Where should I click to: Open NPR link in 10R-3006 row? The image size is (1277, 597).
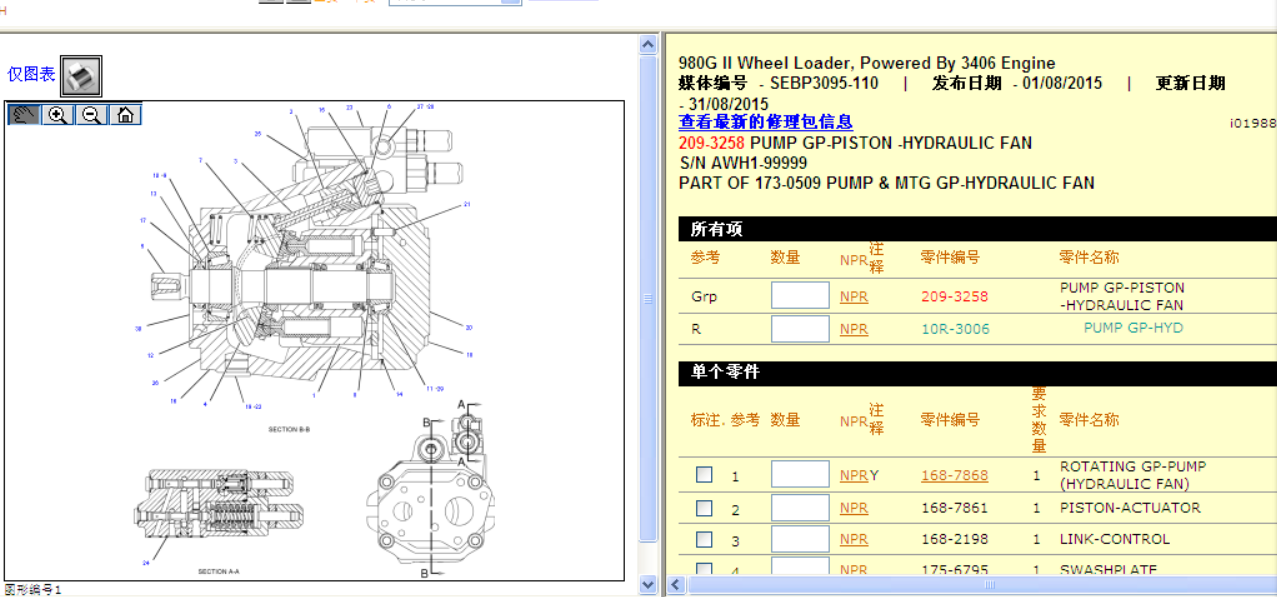point(854,329)
